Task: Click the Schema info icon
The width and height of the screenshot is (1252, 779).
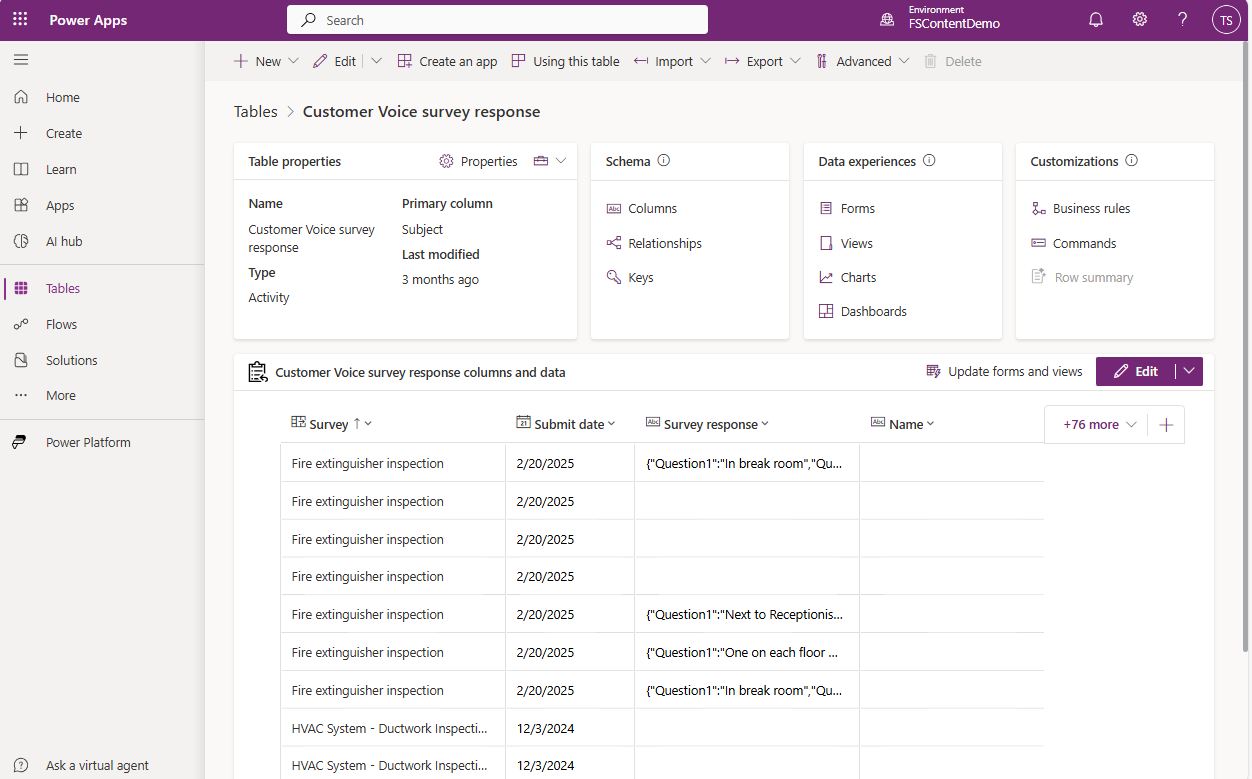Action: (x=663, y=161)
